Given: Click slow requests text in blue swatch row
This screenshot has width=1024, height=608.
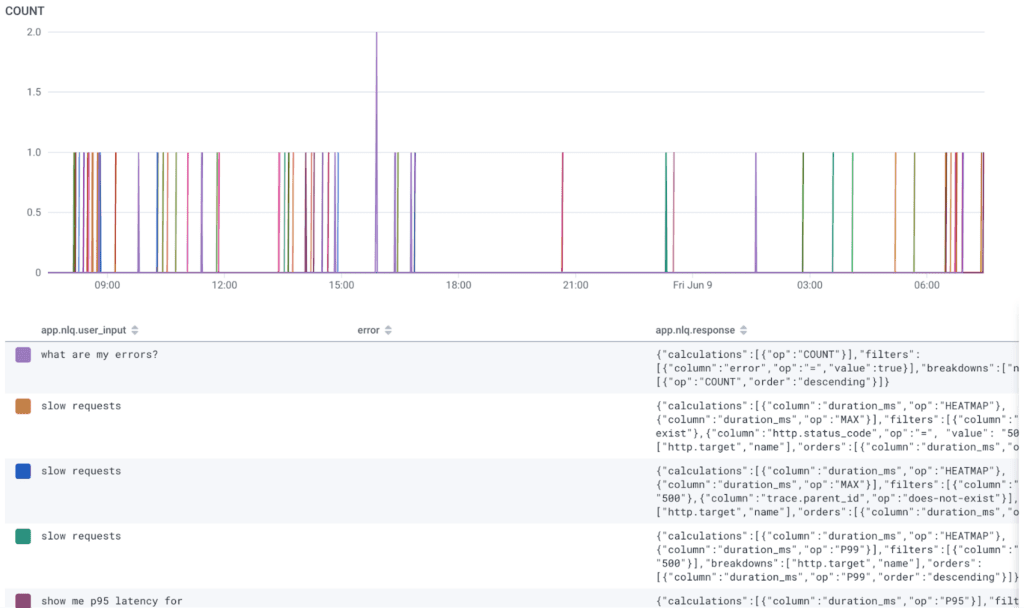Looking at the screenshot, I should pyautogui.click(x=81, y=471).
